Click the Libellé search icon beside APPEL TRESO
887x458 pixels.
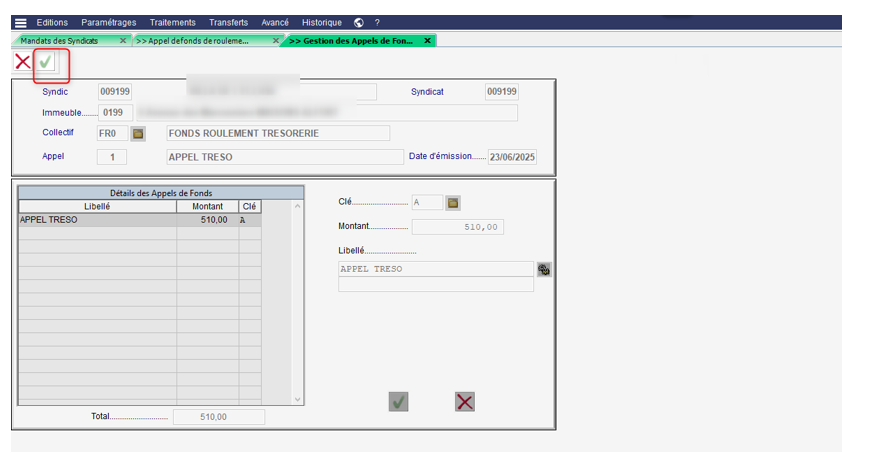544,269
